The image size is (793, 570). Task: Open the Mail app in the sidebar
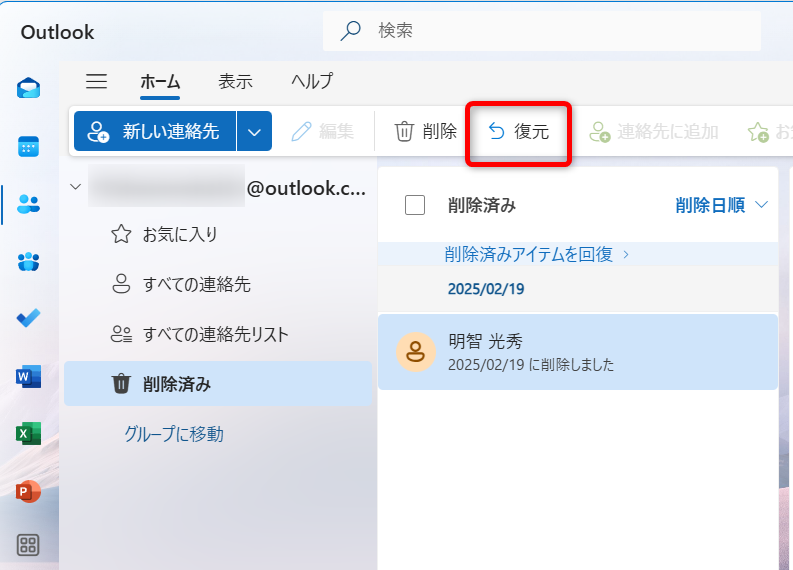[28, 89]
